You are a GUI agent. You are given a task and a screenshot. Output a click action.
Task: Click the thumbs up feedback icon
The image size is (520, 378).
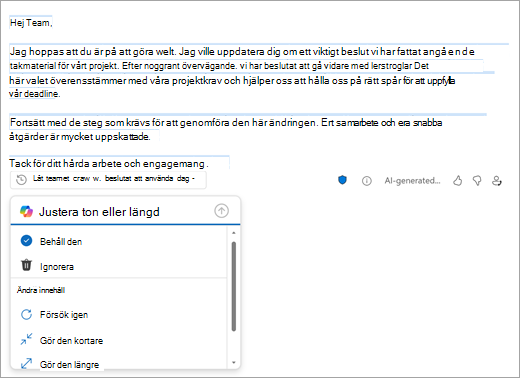coord(458,181)
